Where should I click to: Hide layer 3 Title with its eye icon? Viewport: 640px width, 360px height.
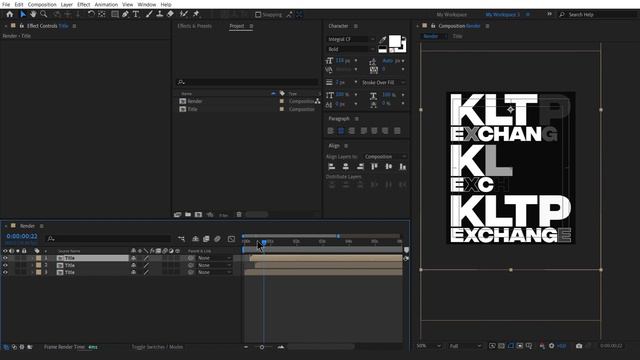pos(5,272)
